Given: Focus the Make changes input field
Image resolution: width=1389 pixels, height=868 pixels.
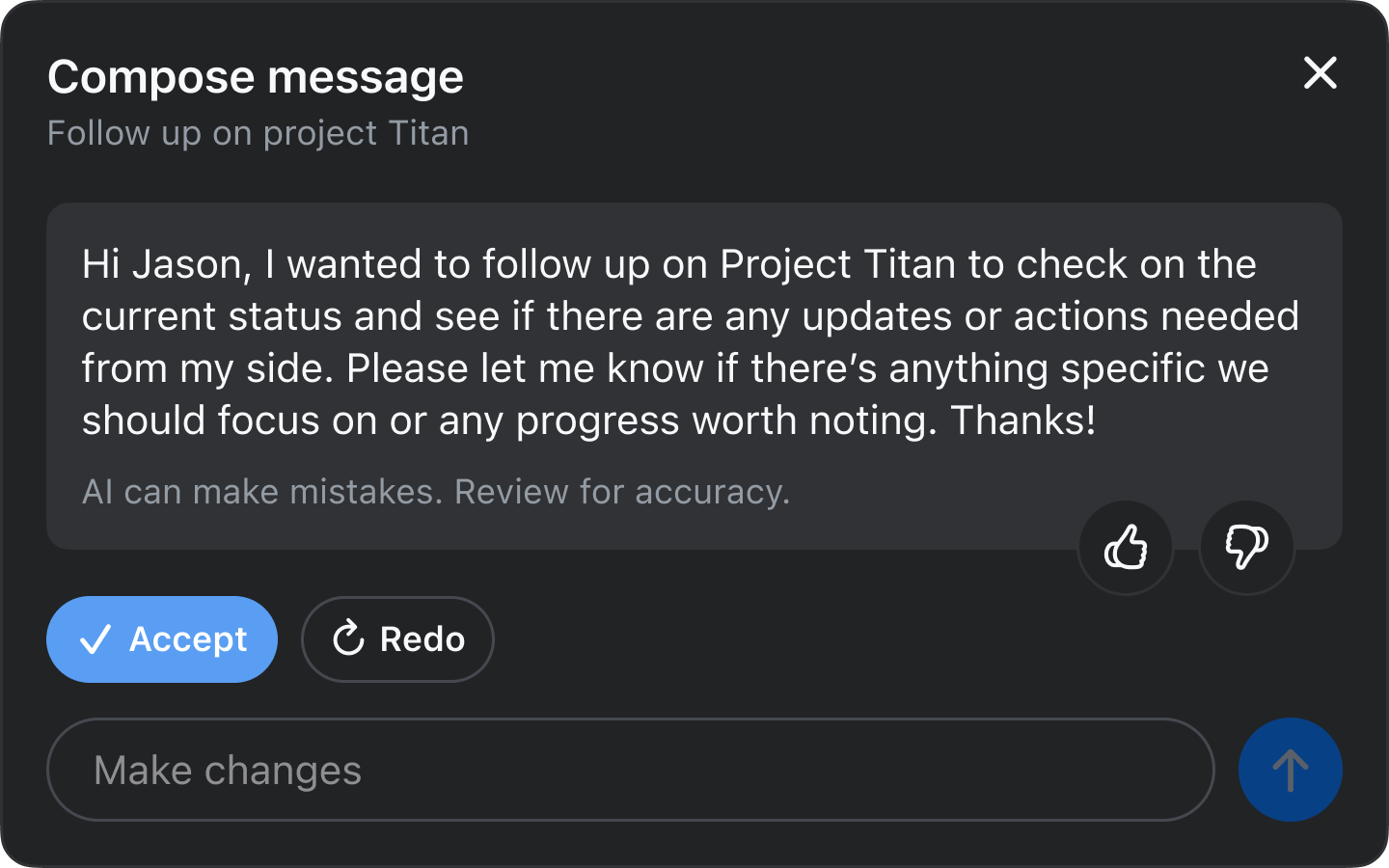Looking at the screenshot, I should click(629, 770).
